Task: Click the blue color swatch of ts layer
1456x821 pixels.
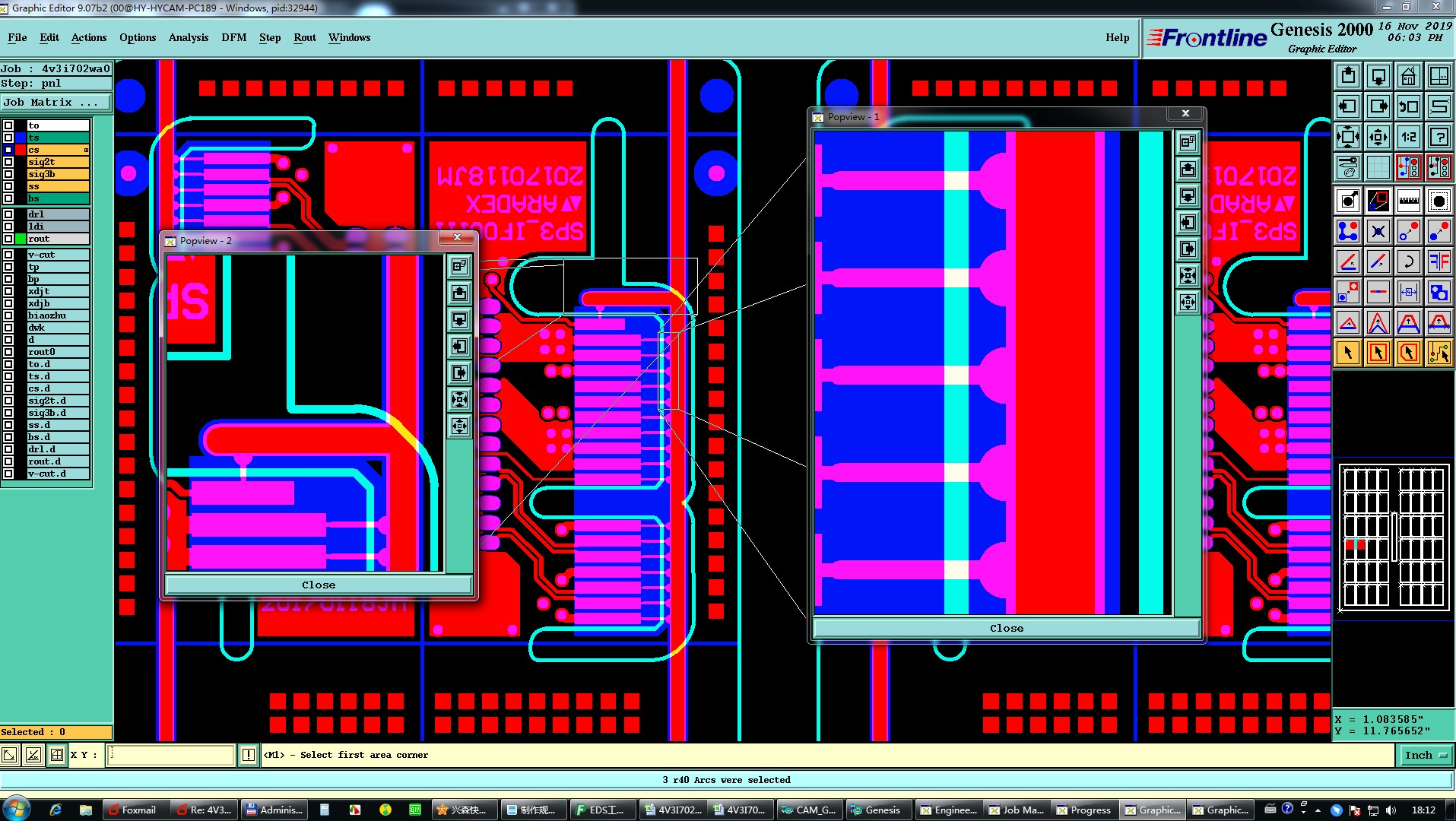Action: tap(21, 138)
